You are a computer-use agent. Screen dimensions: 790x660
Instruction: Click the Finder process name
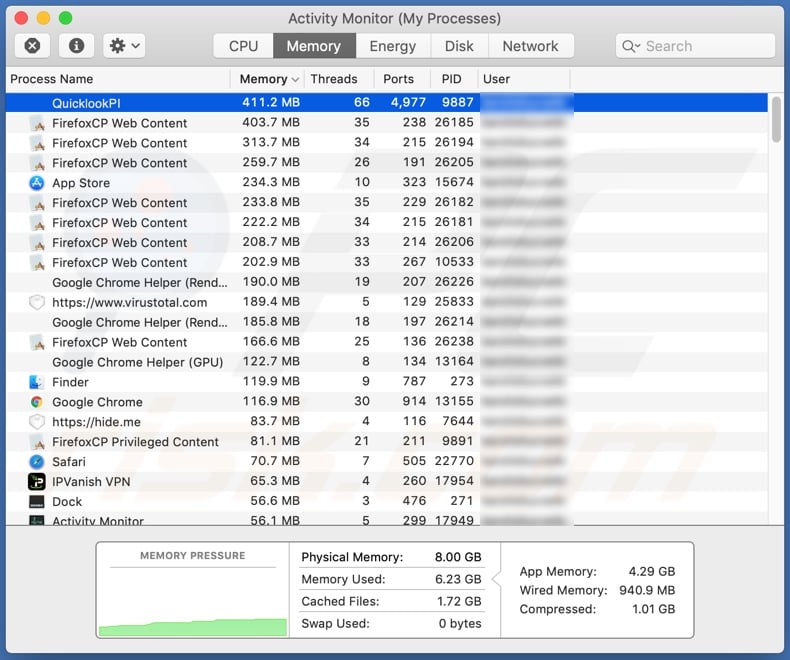point(70,382)
